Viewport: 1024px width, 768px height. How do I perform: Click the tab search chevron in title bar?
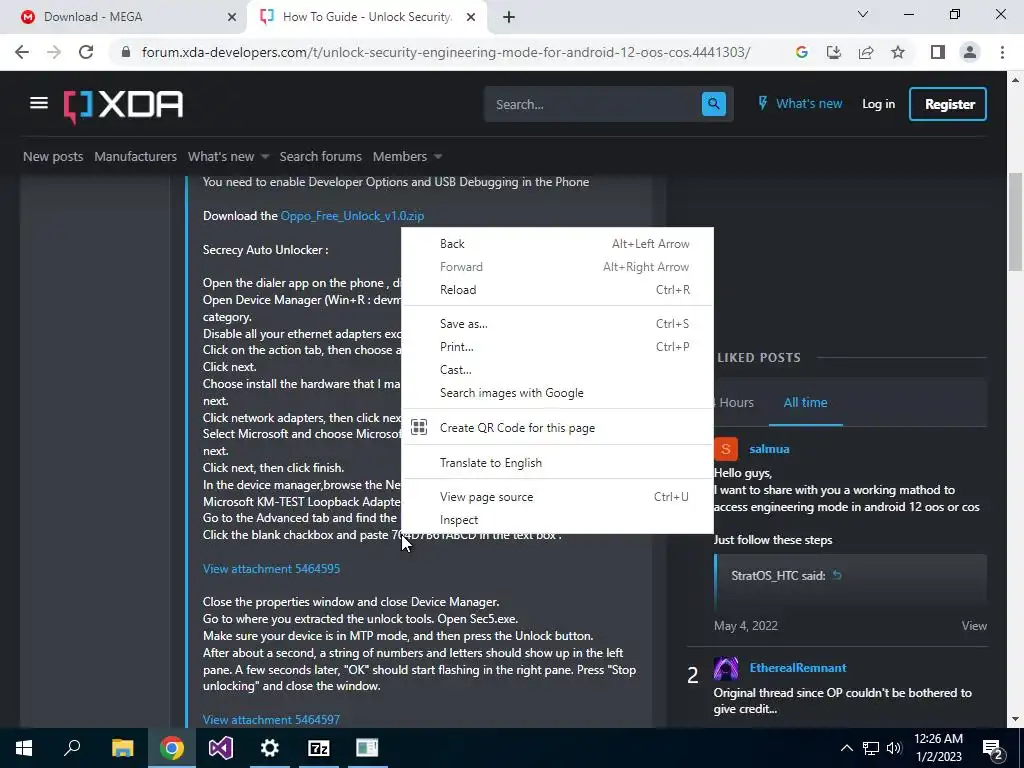click(x=863, y=14)
